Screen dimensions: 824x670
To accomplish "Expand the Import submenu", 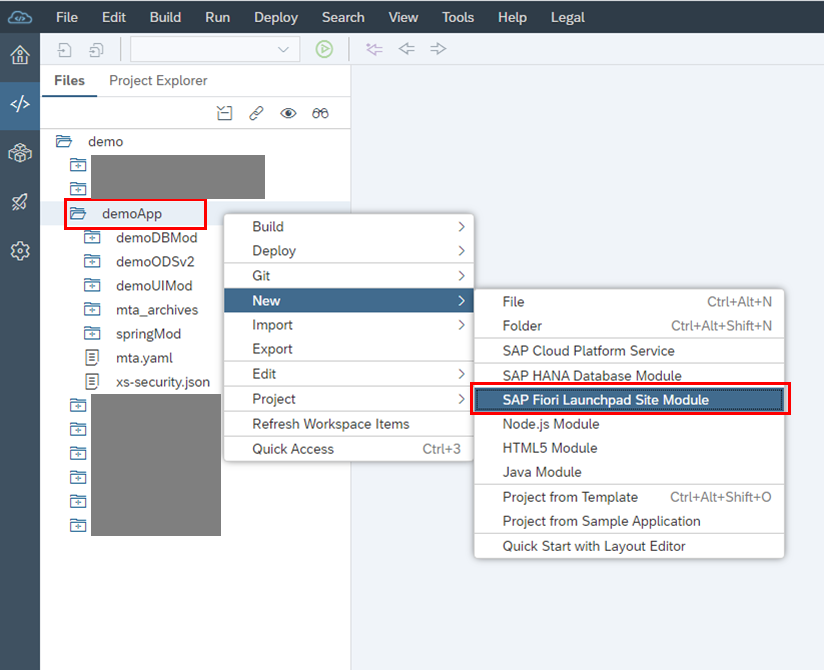I will point(349,325).
